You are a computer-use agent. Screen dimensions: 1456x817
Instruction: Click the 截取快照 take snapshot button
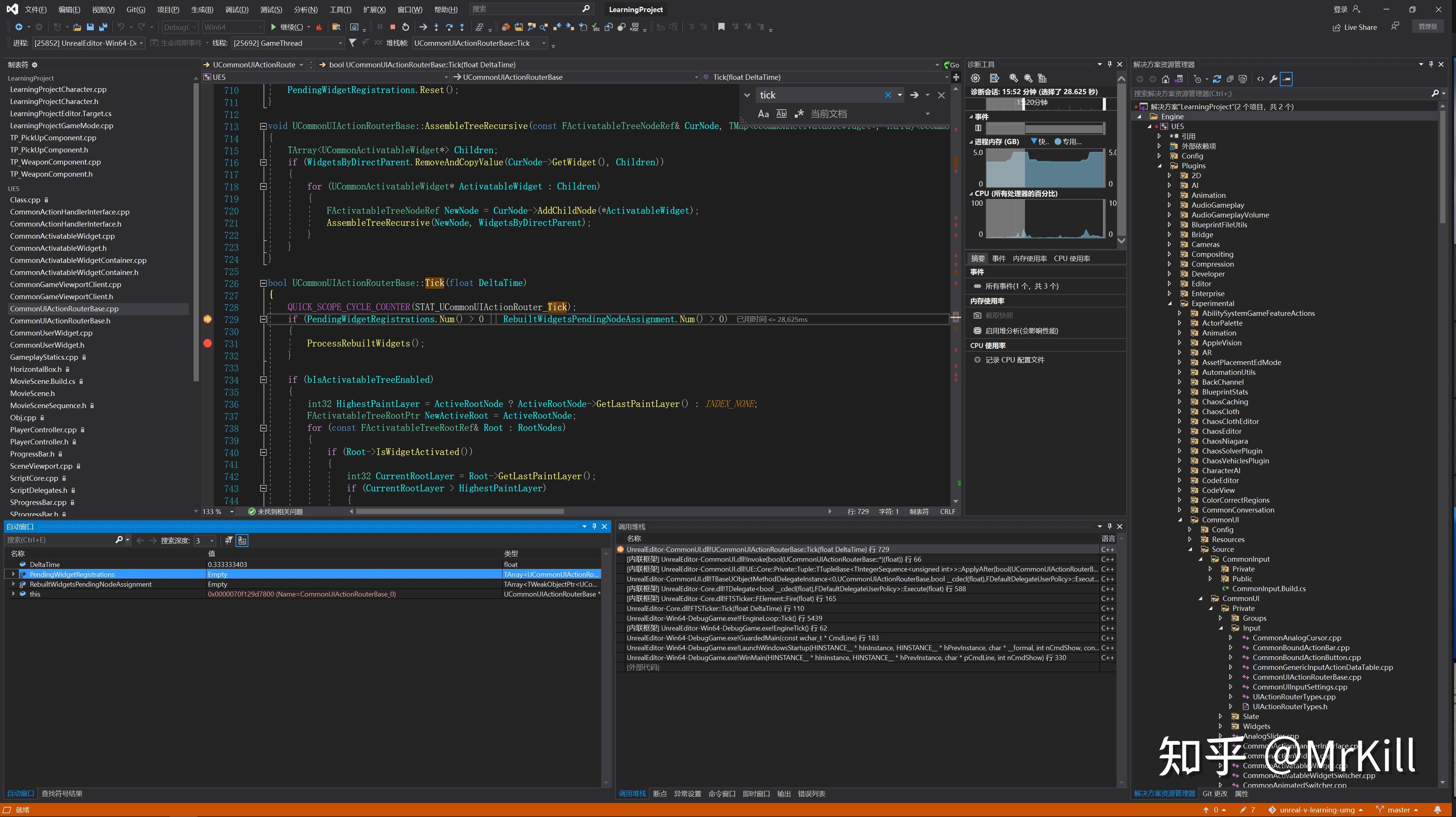point(993,315)
